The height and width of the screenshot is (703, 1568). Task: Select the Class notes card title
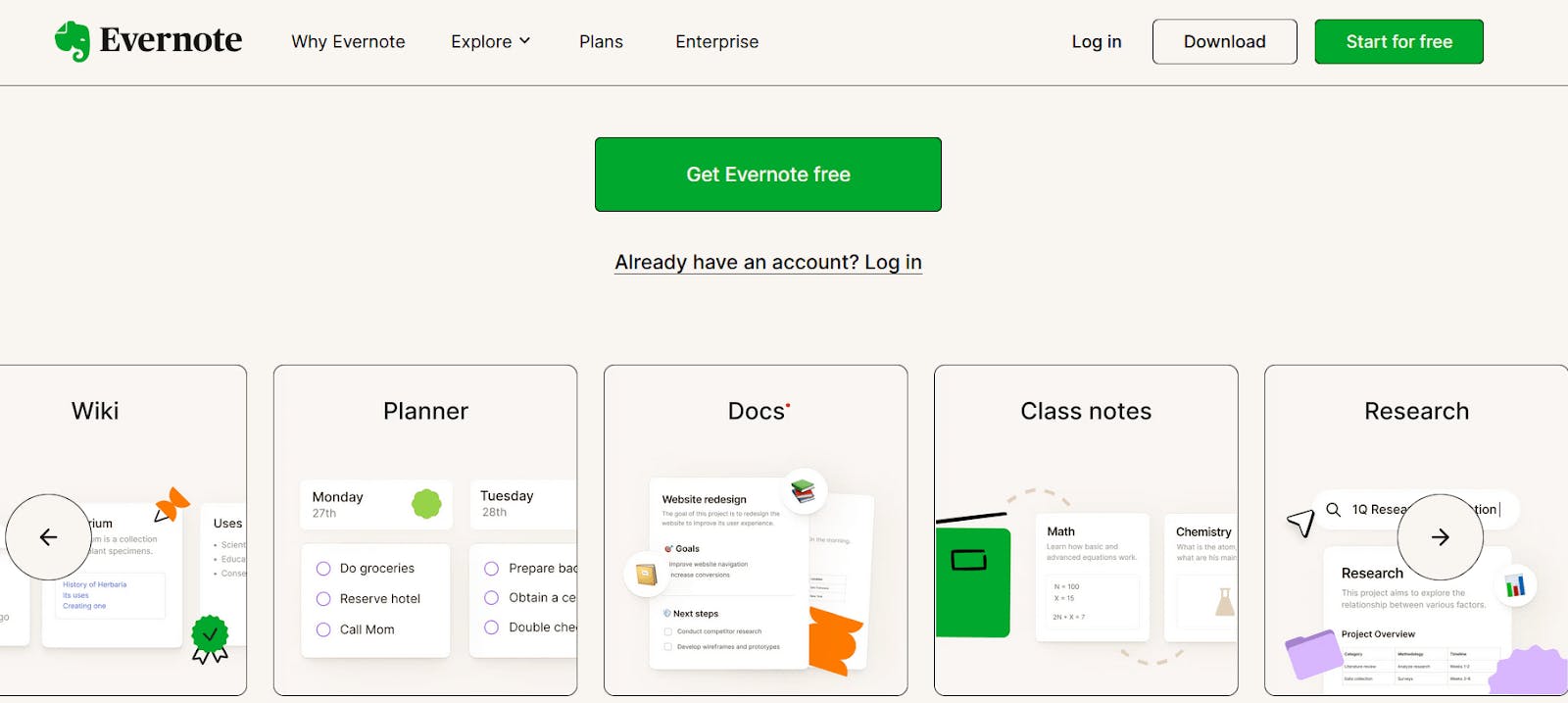tap(1086, 411)
